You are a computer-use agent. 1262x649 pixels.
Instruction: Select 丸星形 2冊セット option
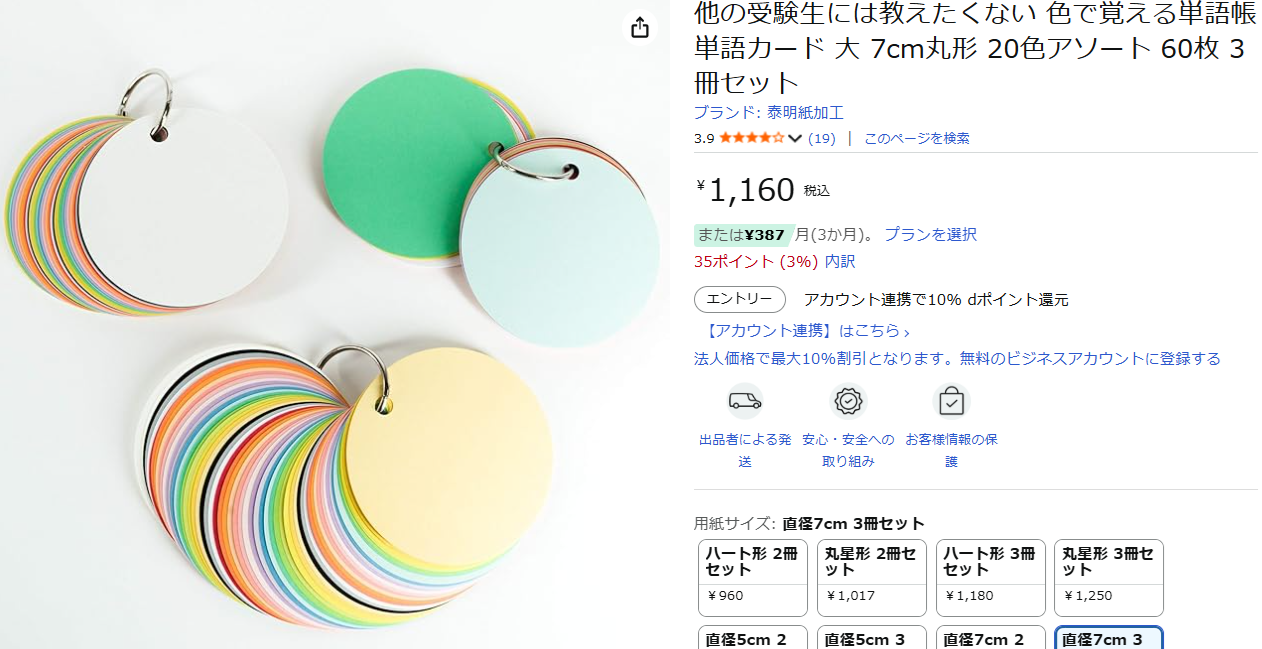pos(872,578)
